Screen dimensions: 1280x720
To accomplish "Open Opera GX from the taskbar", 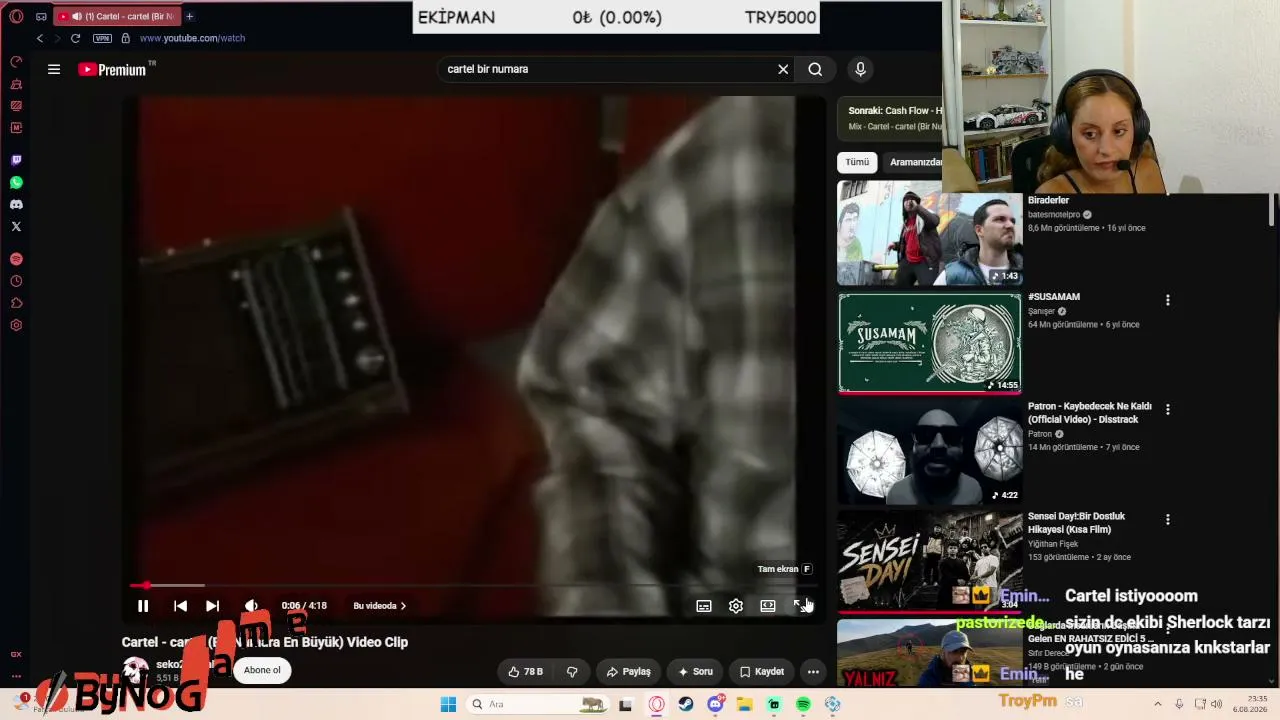I will (656, 704).
